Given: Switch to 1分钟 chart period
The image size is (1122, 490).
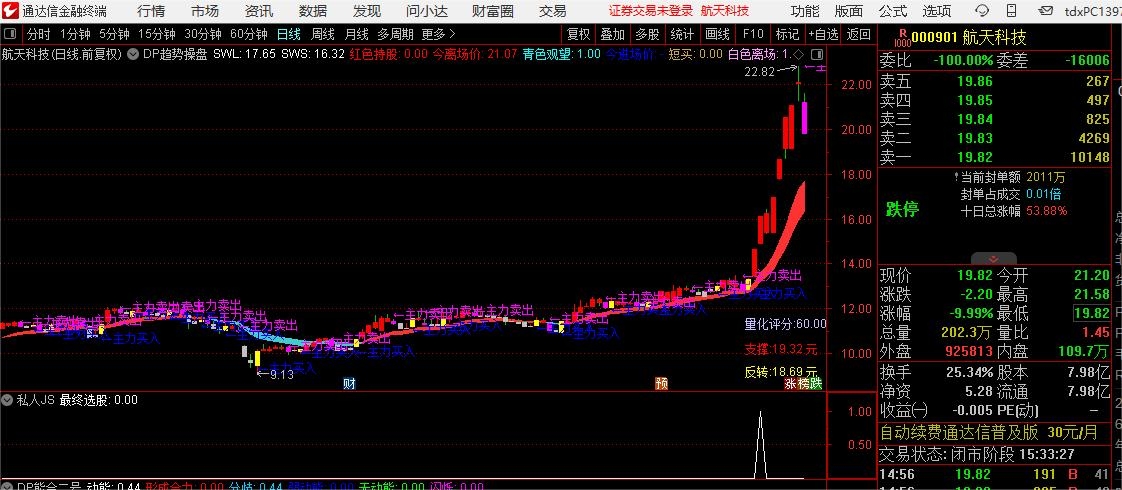Looking at the screenshot, I should (x=74, y=34).
